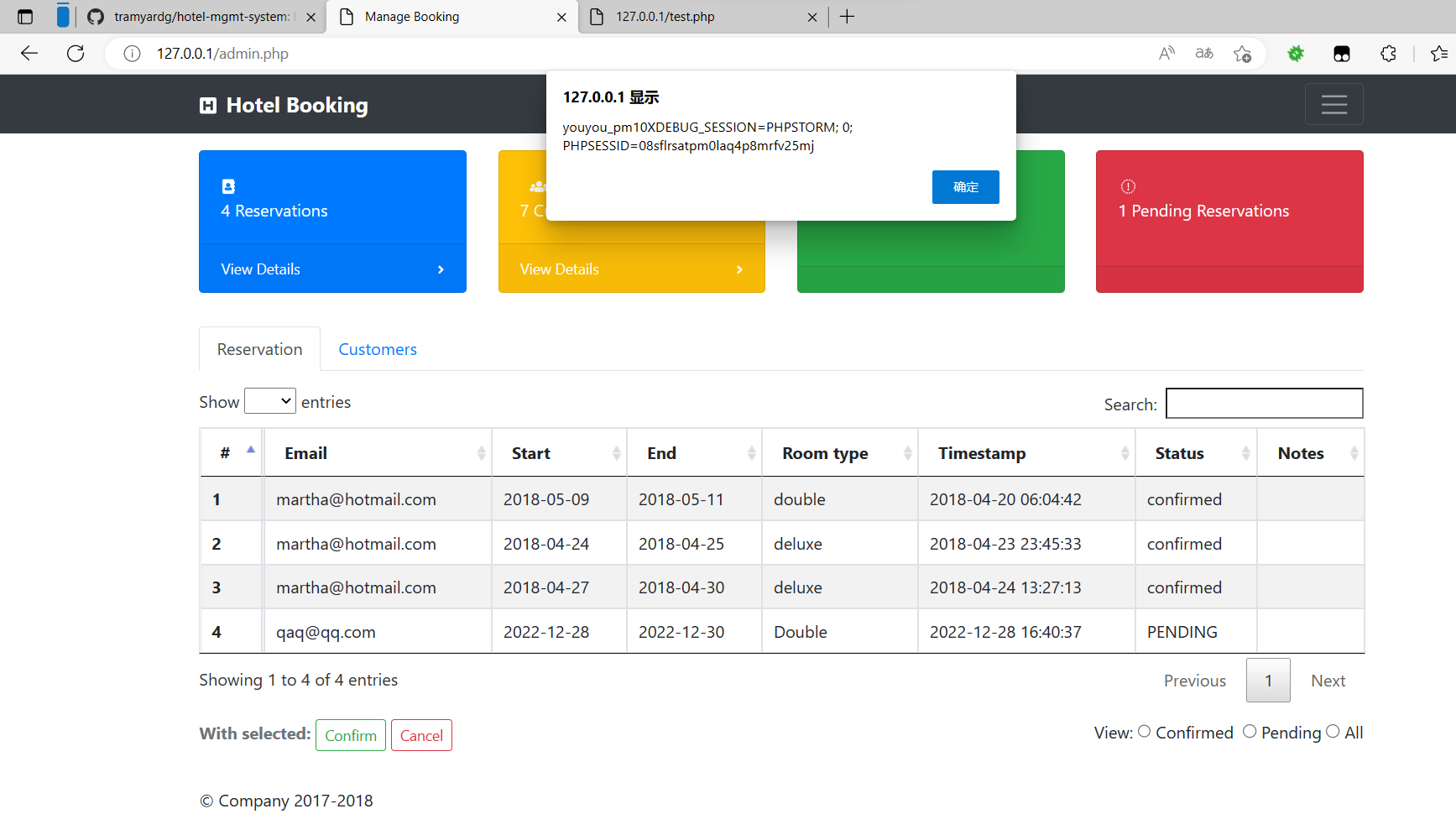
Task: Open browser extensions puzzle icon
Action: (1388, 54)
